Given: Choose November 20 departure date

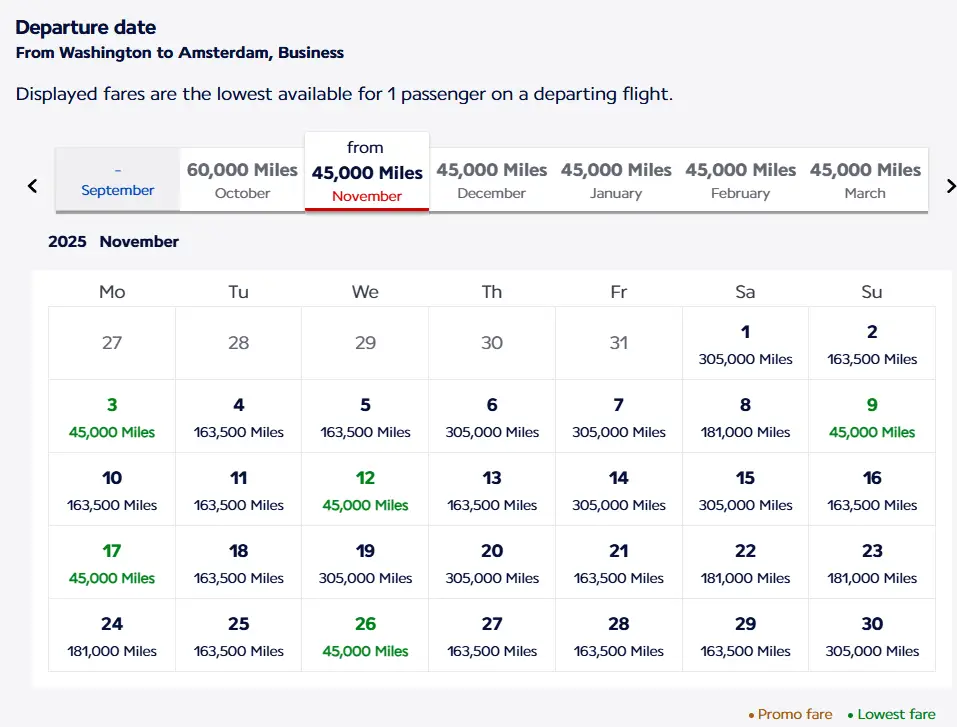Looking at the screenshot, I should coord(492,563).
